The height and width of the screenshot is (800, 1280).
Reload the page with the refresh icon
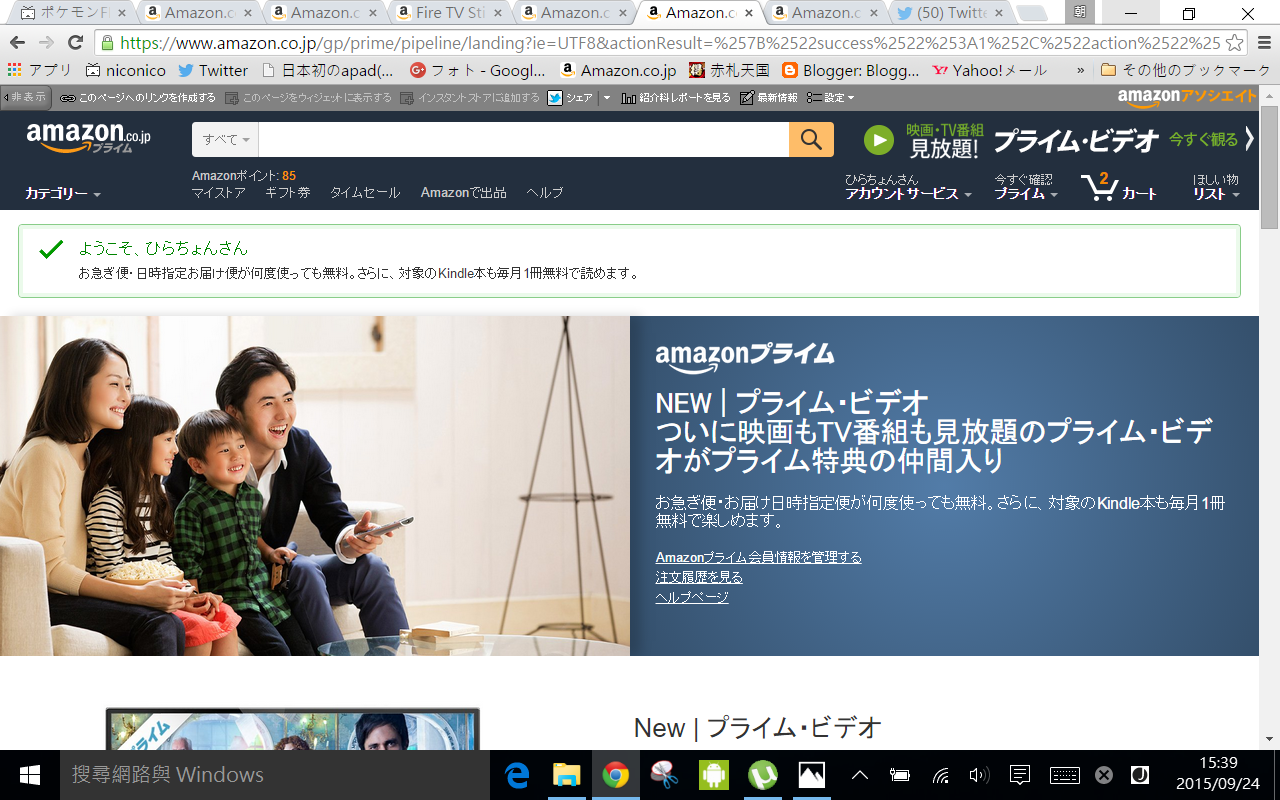pos(75,42)
